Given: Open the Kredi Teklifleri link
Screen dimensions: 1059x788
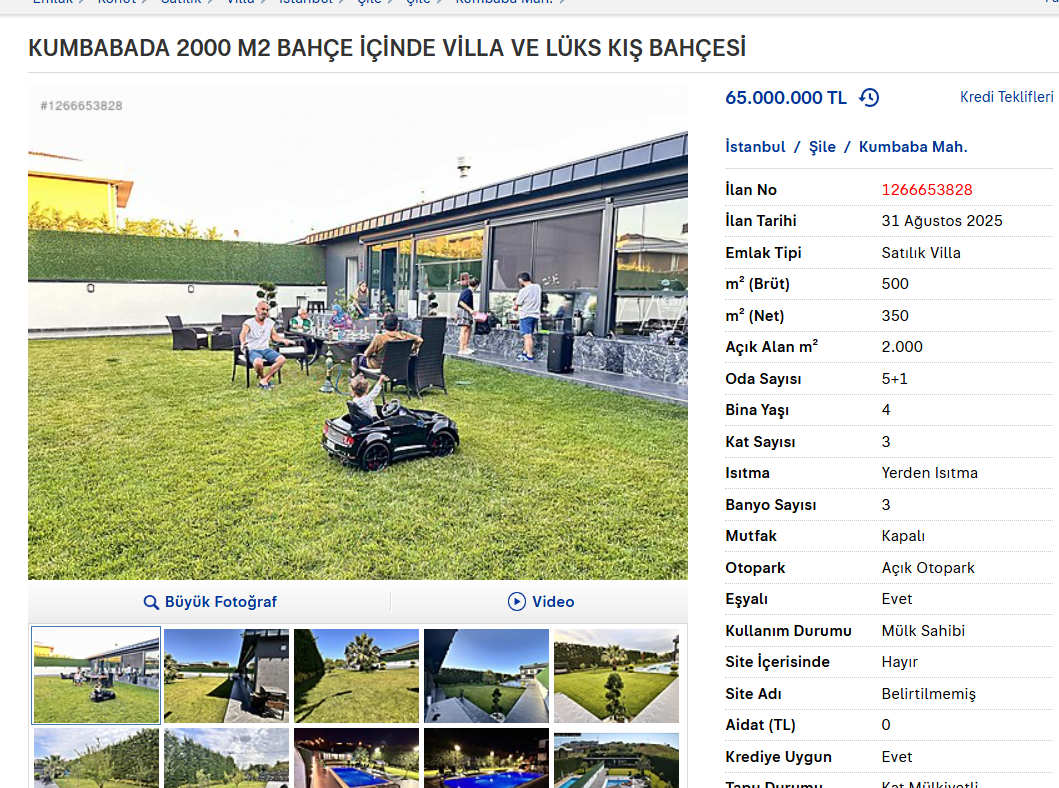Looking at the screenshot, I should (1006, 97).
